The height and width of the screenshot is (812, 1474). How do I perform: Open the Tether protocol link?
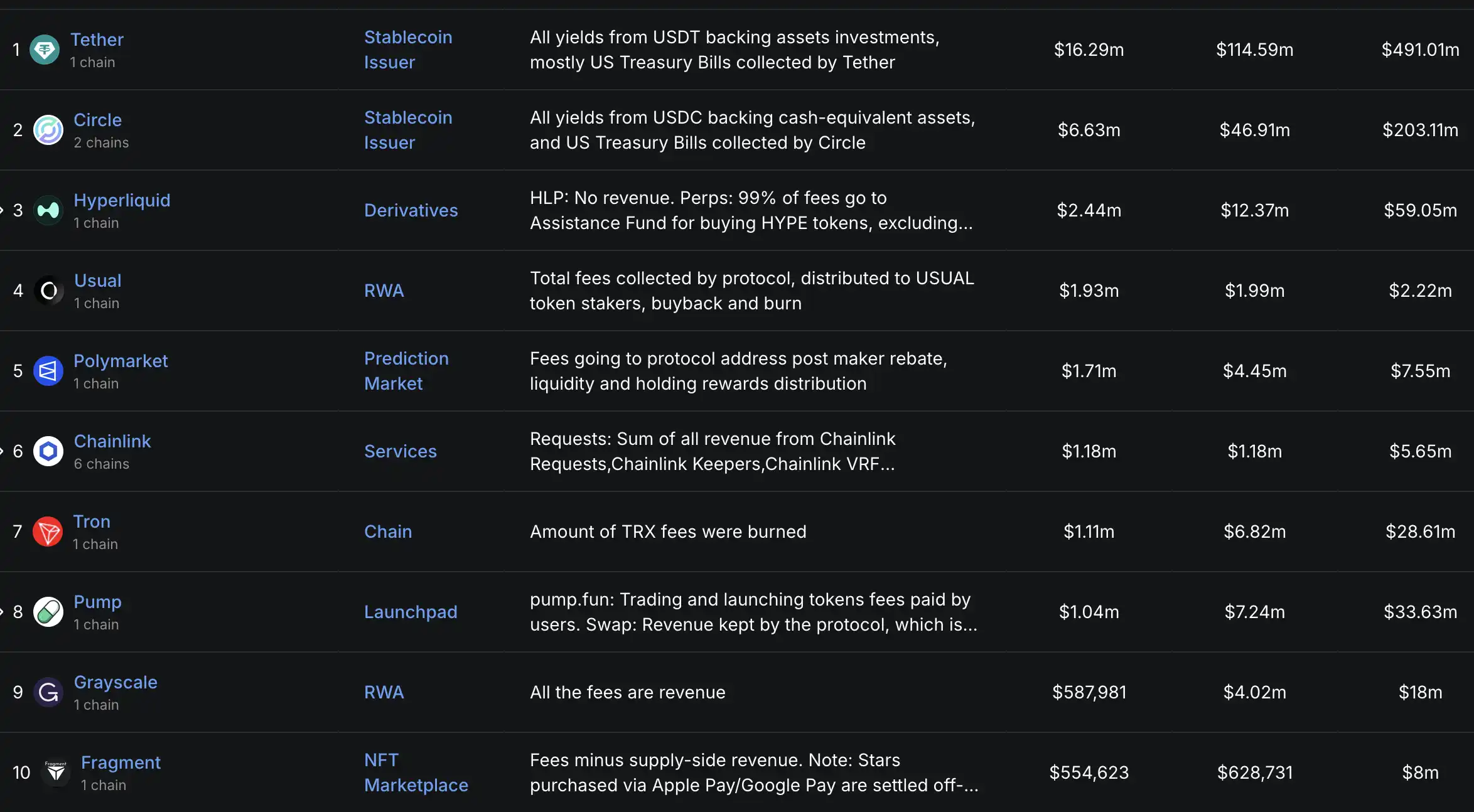[97, 39]
